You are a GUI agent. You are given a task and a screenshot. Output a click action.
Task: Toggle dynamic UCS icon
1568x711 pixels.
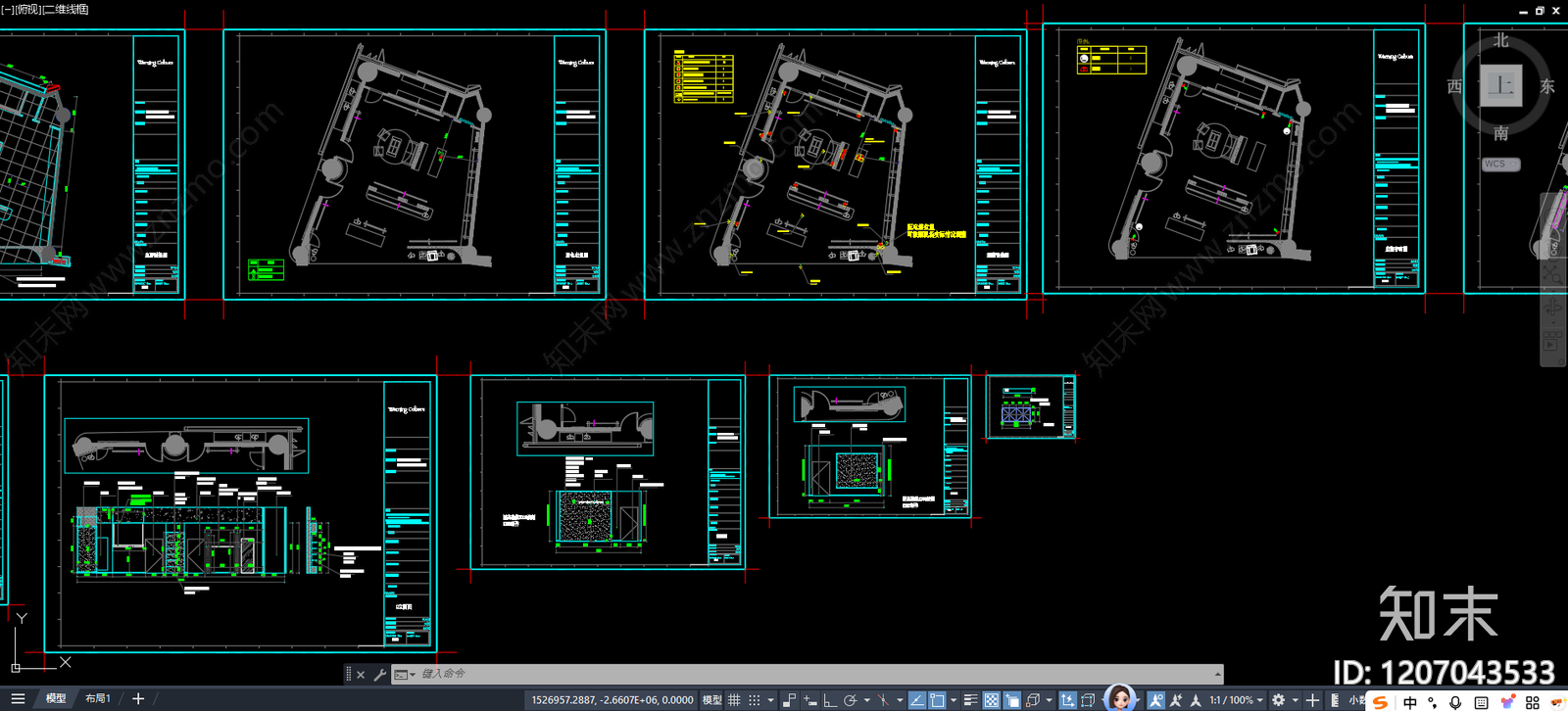[x=1067, y=700]
